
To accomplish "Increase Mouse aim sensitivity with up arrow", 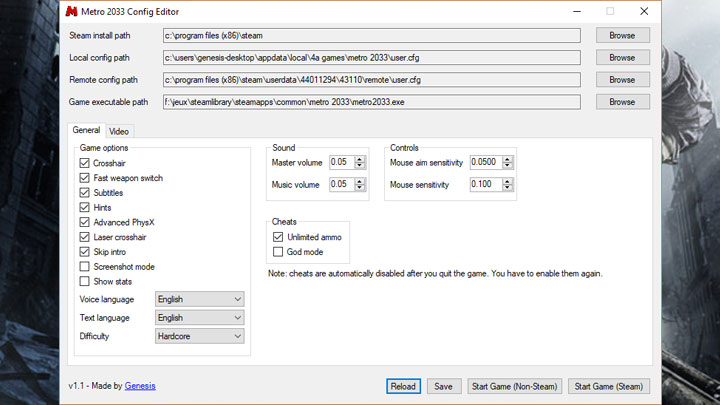I will (x=507, y=159).
